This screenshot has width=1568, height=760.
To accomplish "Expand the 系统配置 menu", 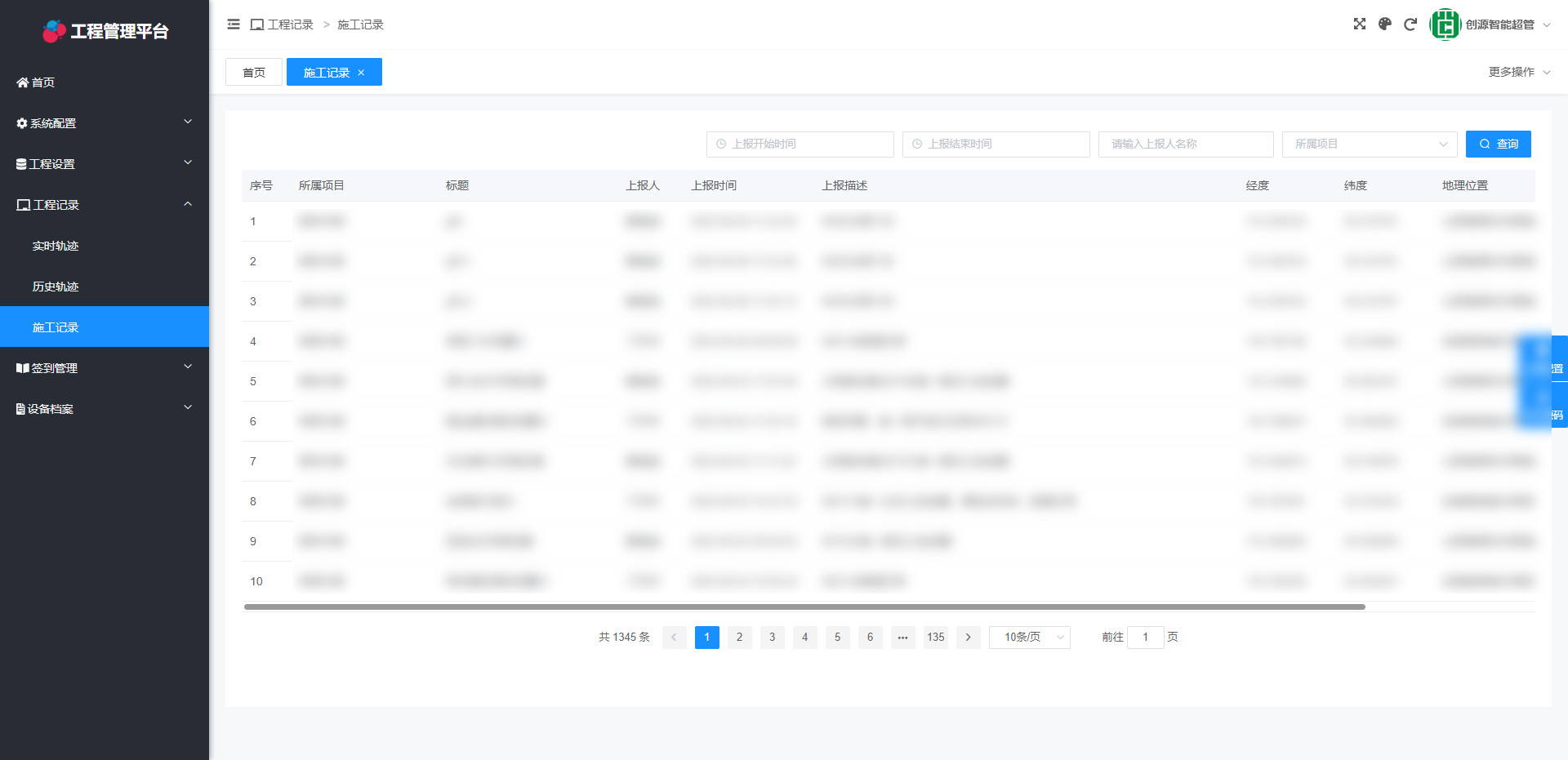I will (104, 123).
